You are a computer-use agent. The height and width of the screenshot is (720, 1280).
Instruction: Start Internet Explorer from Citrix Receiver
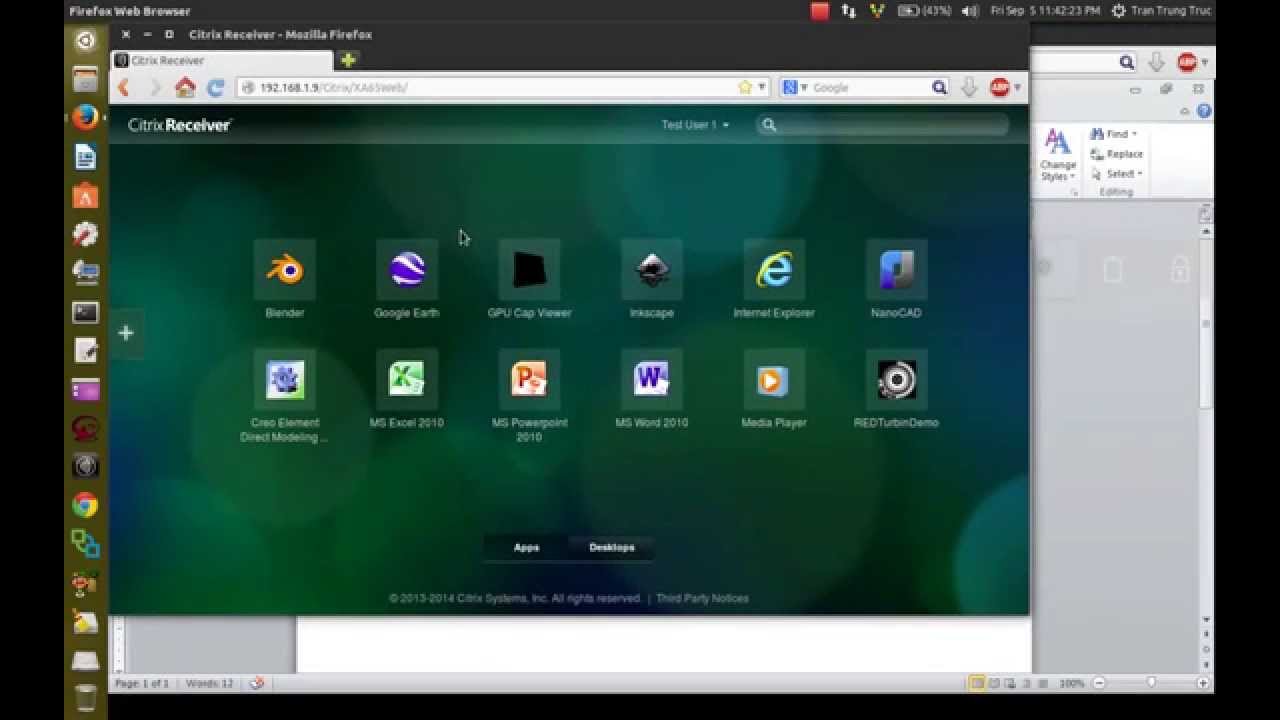(x=774, y=270)
